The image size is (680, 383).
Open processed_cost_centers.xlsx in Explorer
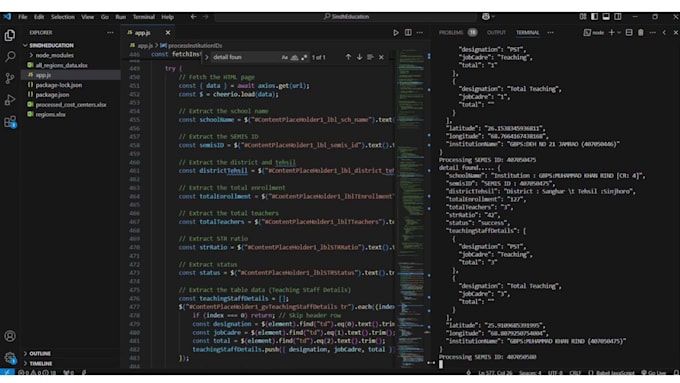71,105
